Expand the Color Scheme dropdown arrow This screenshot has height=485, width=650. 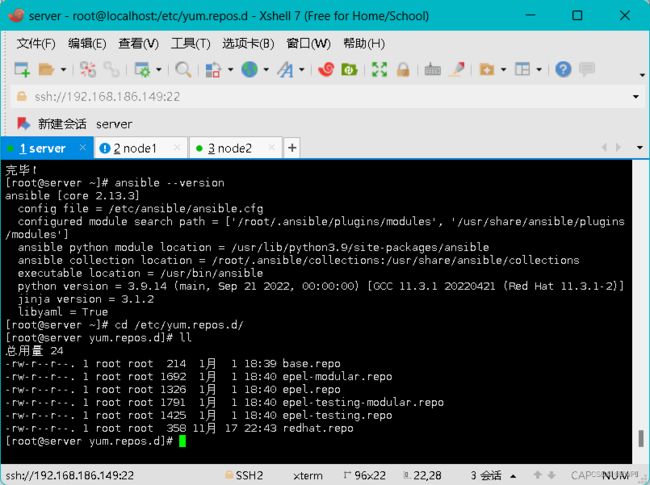pos(230,70)
